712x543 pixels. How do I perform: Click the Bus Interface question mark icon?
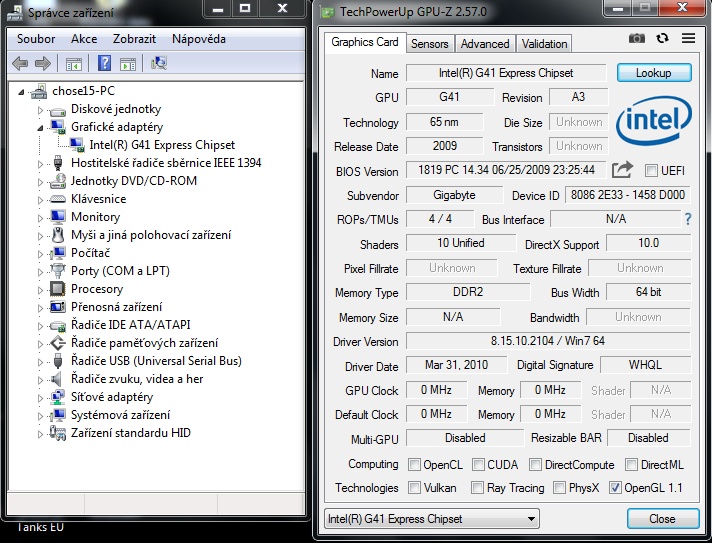coord(688,220)
